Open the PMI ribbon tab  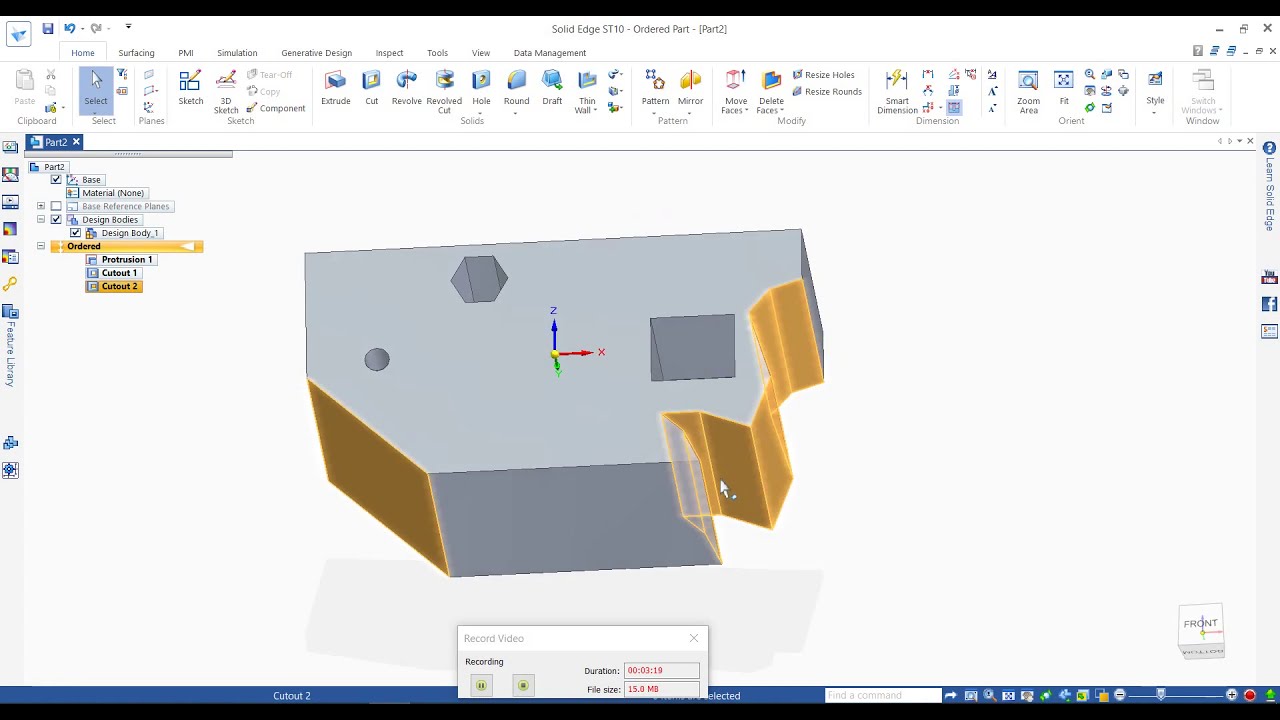click(186, 53)
